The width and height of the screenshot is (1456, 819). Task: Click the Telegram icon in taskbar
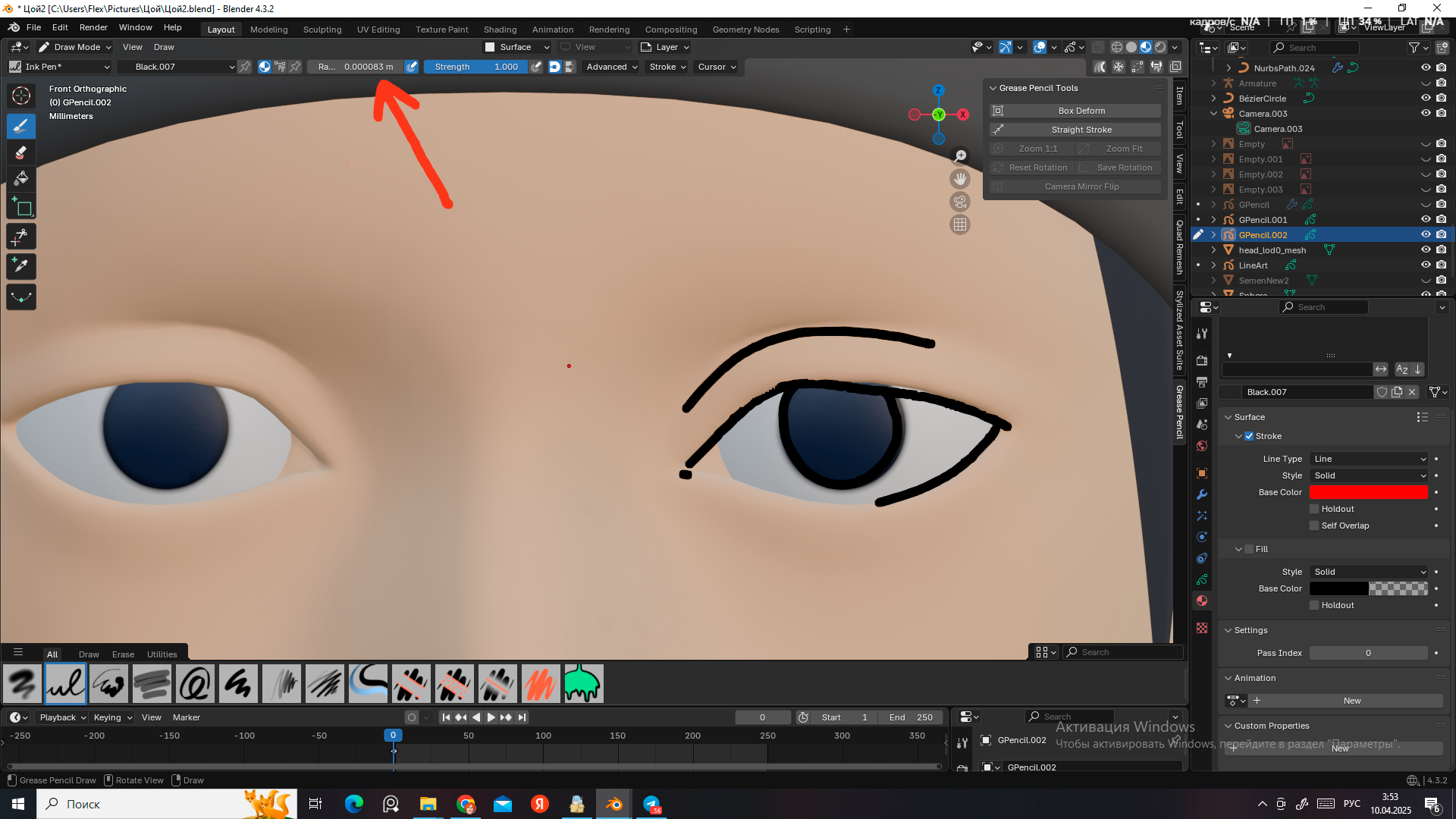tap(652, 804)
